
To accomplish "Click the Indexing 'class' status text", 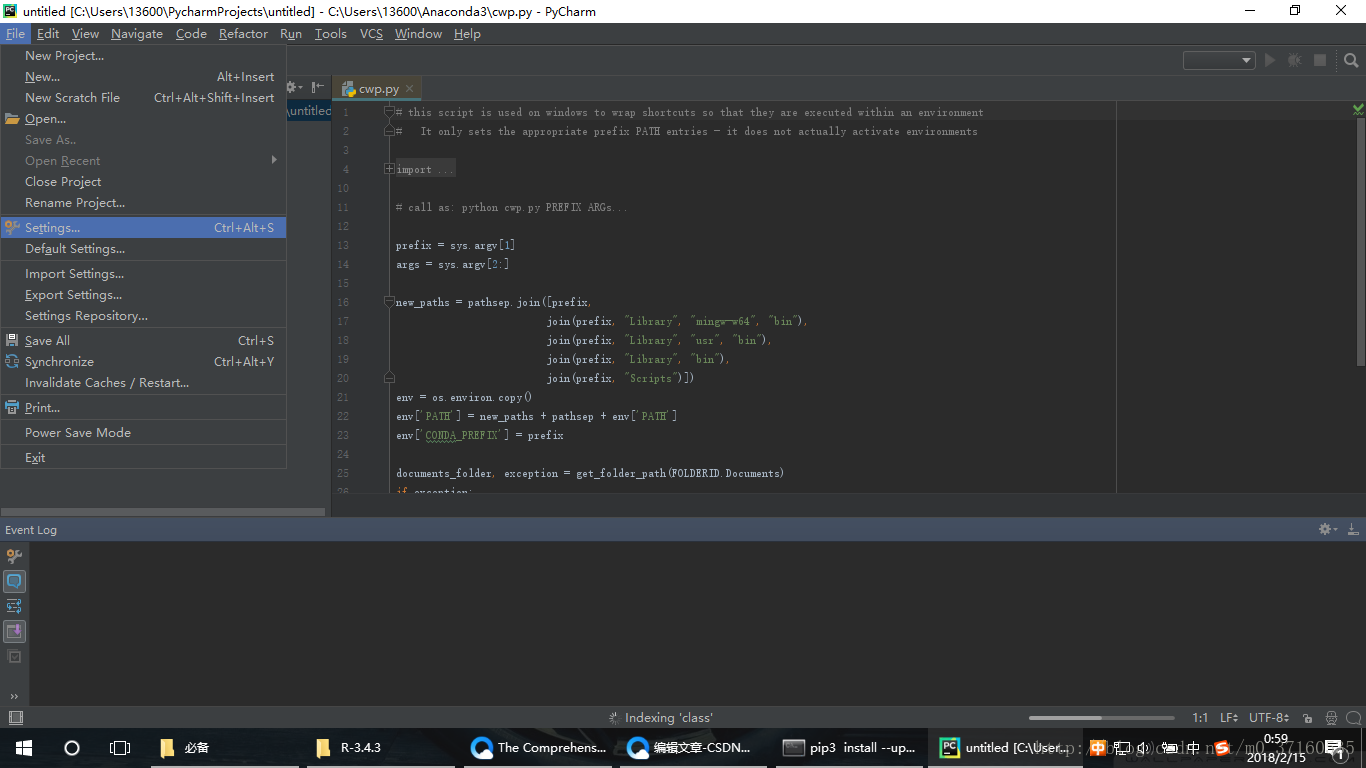I will [x=669, y=718].
